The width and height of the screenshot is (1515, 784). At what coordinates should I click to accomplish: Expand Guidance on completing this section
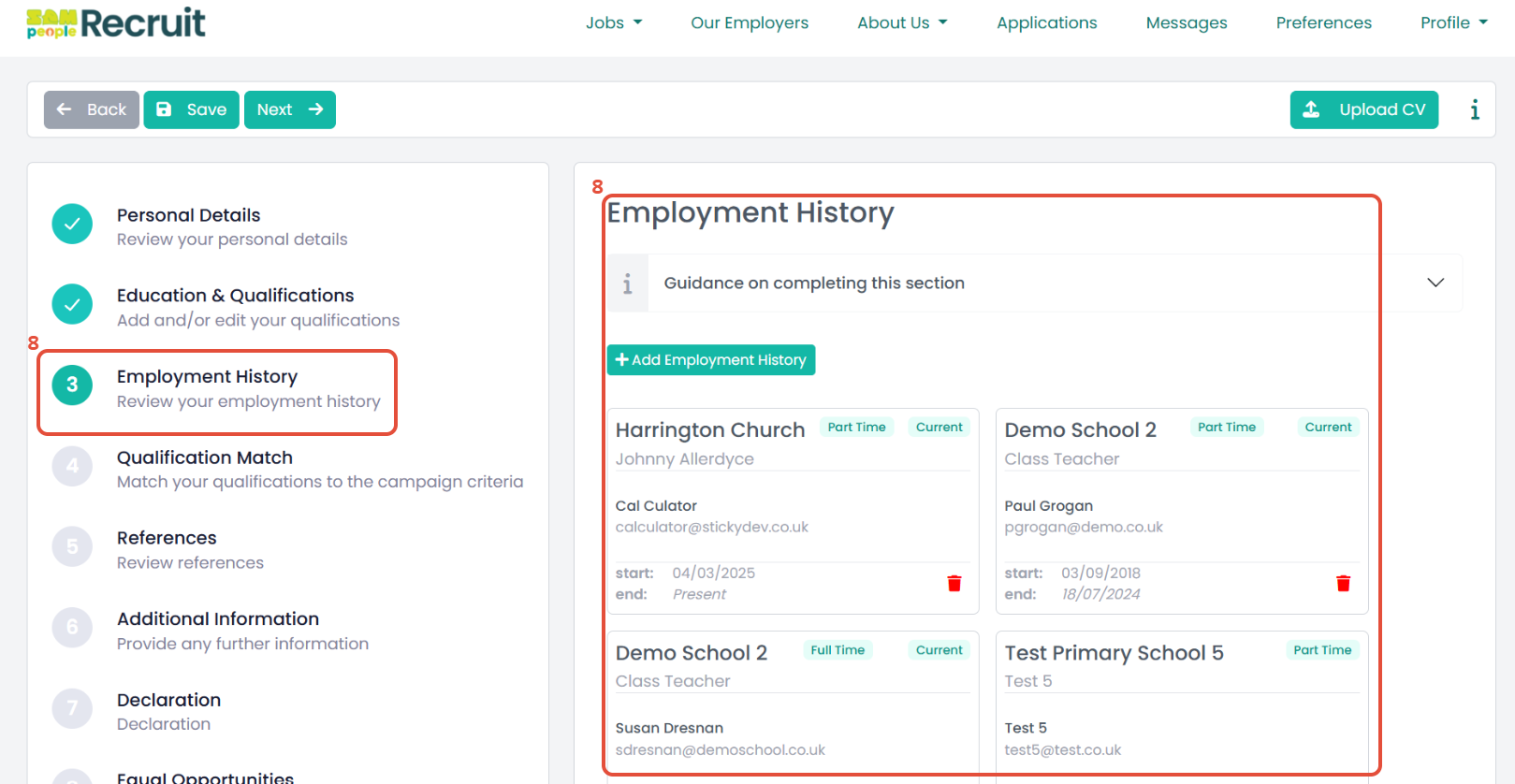1435,283
